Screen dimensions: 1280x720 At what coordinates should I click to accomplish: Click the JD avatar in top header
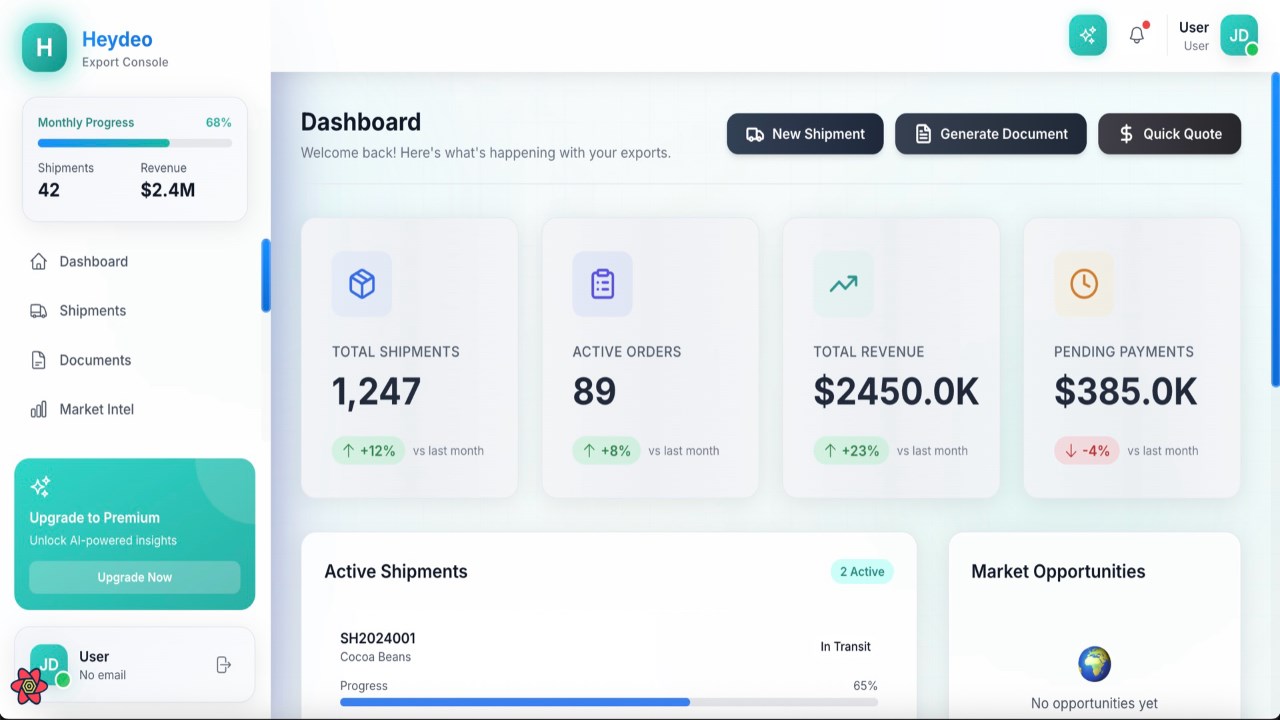pyautogui.click(x=1239, y=35)
